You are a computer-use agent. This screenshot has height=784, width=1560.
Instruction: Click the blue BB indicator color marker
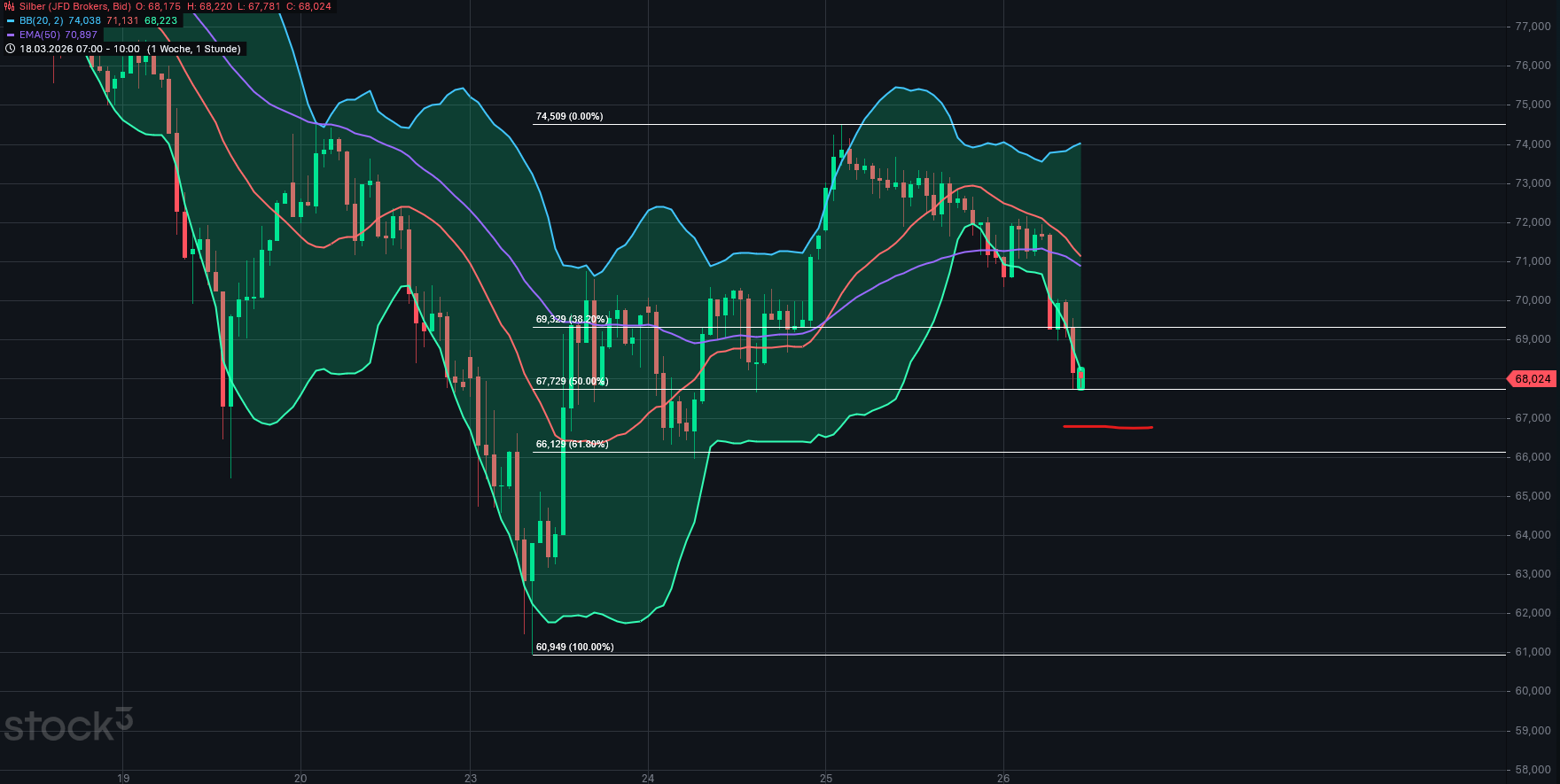point(10,20)
